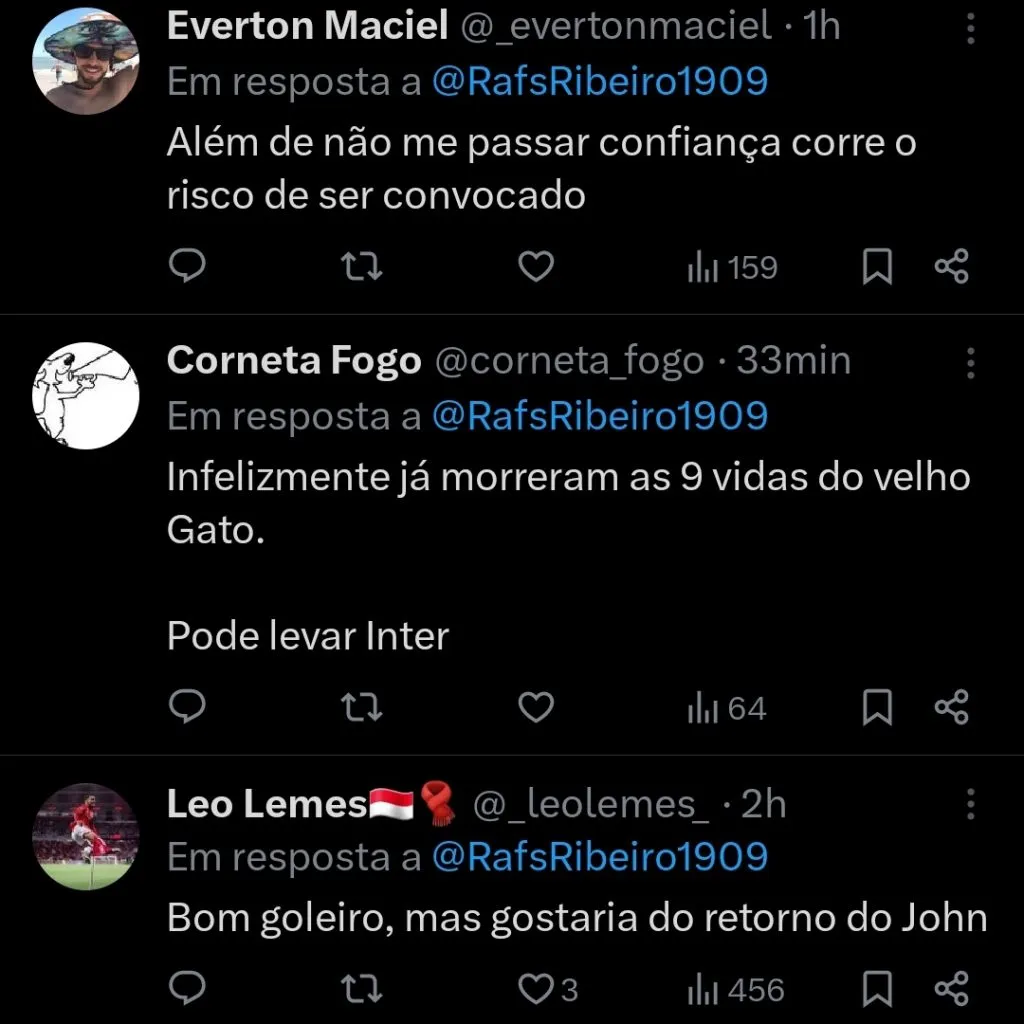This screenshot has height=1024, width=1024.
Task: Share Everton Maciel's tweet
Action: pyautogui.click(x=951, y=267)
